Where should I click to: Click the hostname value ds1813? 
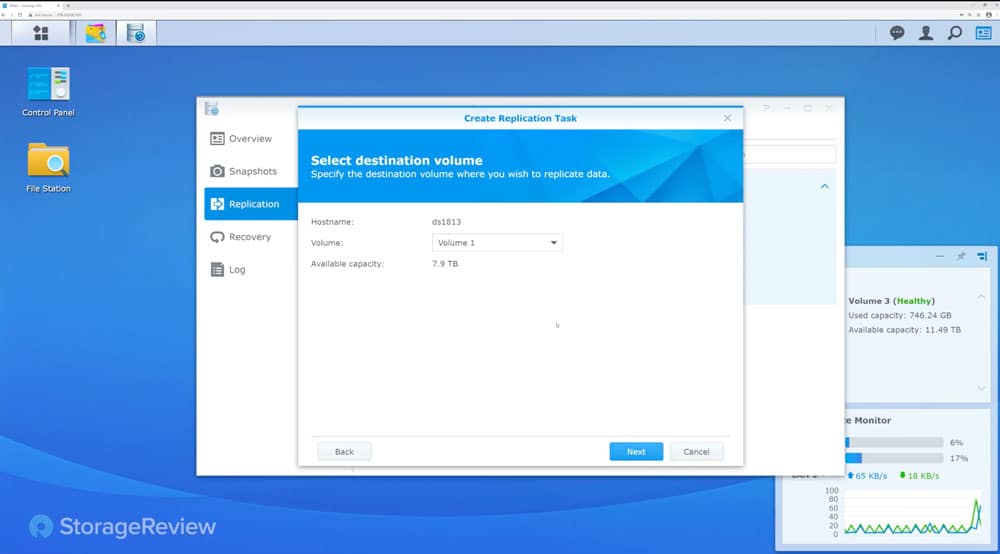pyautogui.click(x=446, y=222)
